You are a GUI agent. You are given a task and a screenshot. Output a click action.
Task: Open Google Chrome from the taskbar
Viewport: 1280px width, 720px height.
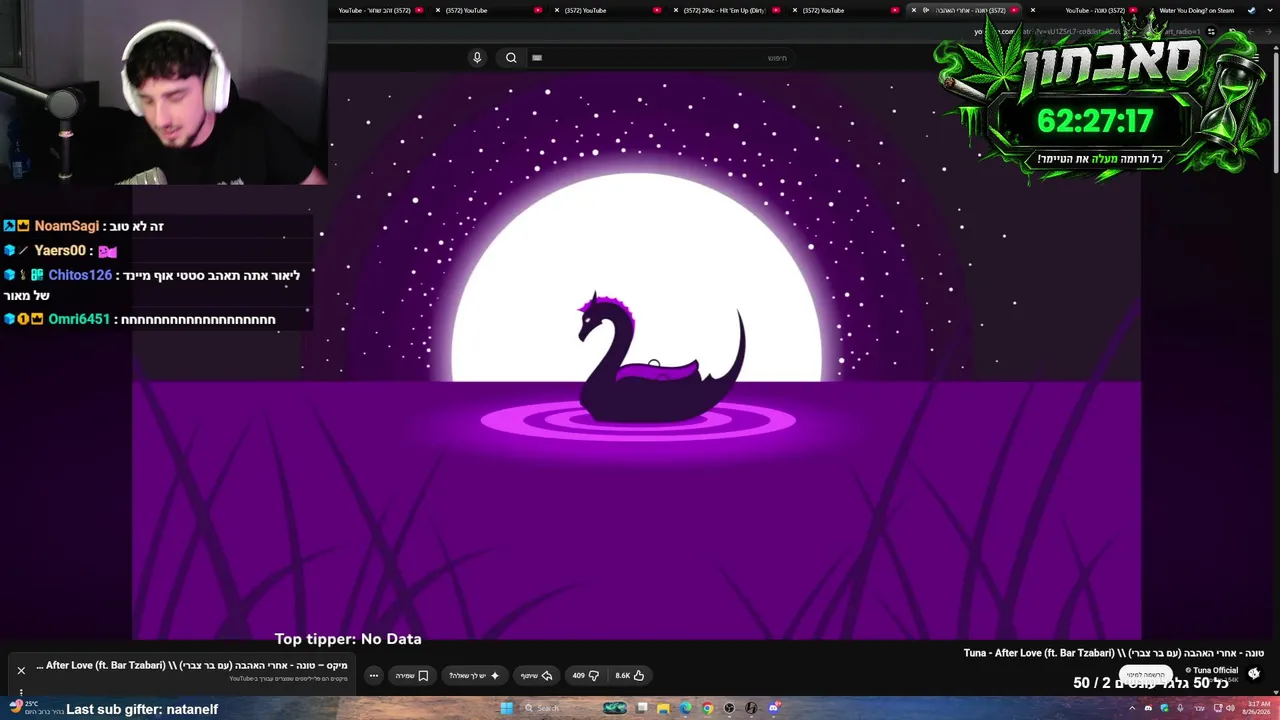[707, 708]
